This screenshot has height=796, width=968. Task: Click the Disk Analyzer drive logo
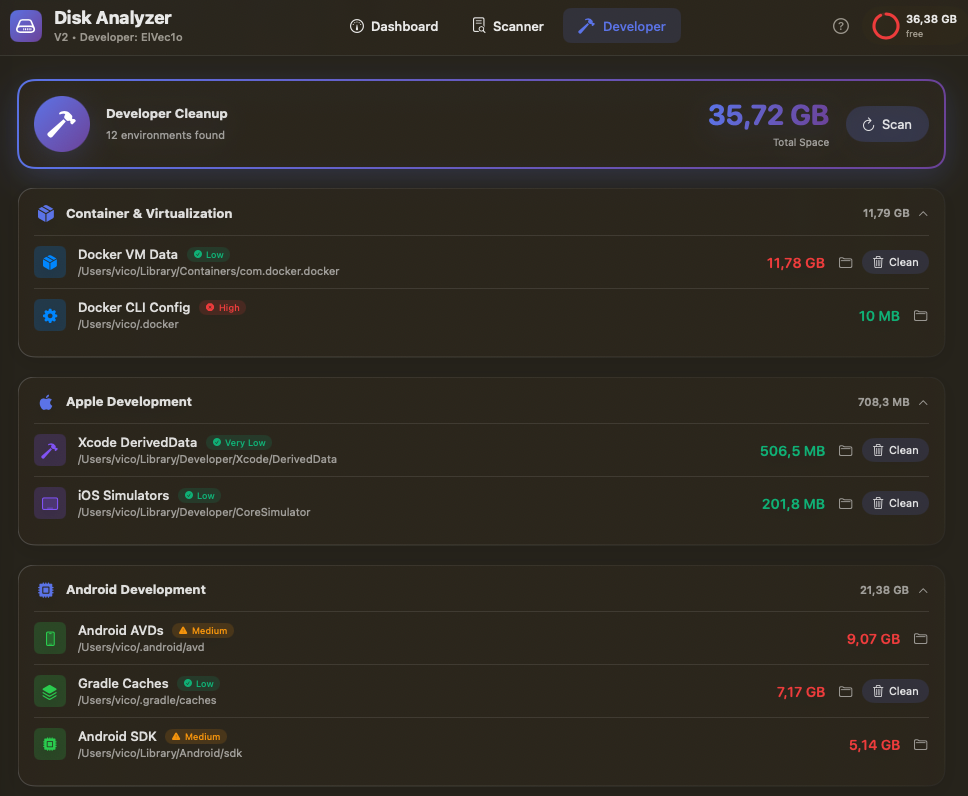point(25,25)
